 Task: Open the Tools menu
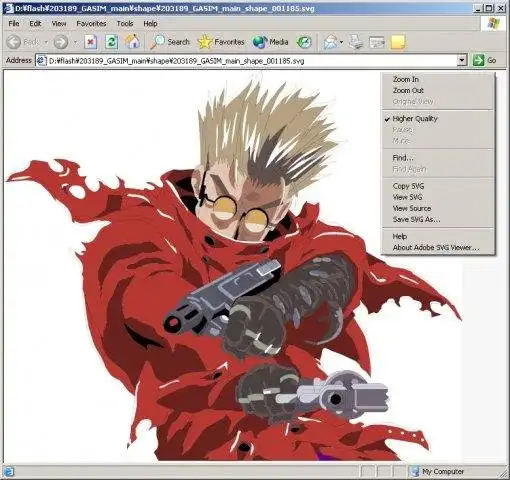(x=125, y=24)
